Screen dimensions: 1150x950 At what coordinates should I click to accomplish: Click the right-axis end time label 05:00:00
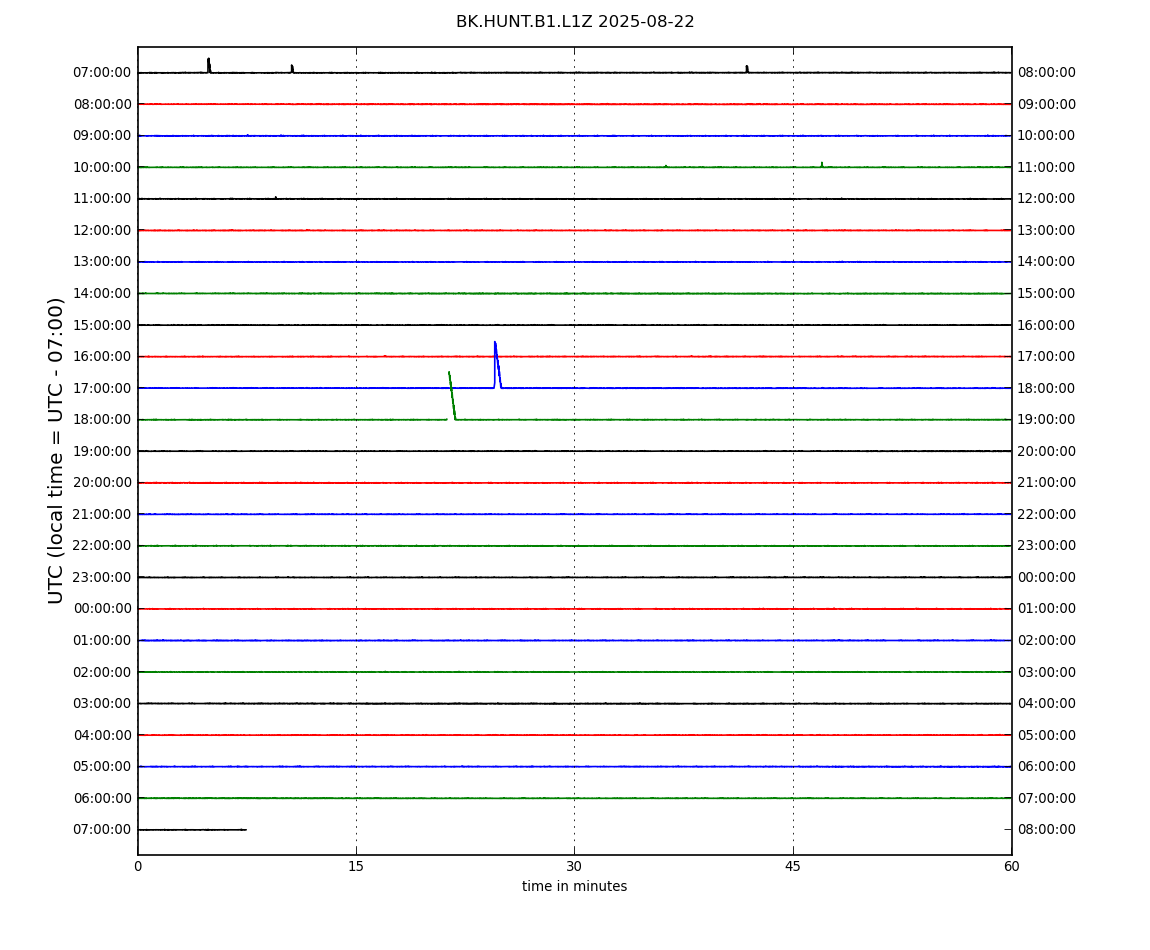(x=1047, y=735)
